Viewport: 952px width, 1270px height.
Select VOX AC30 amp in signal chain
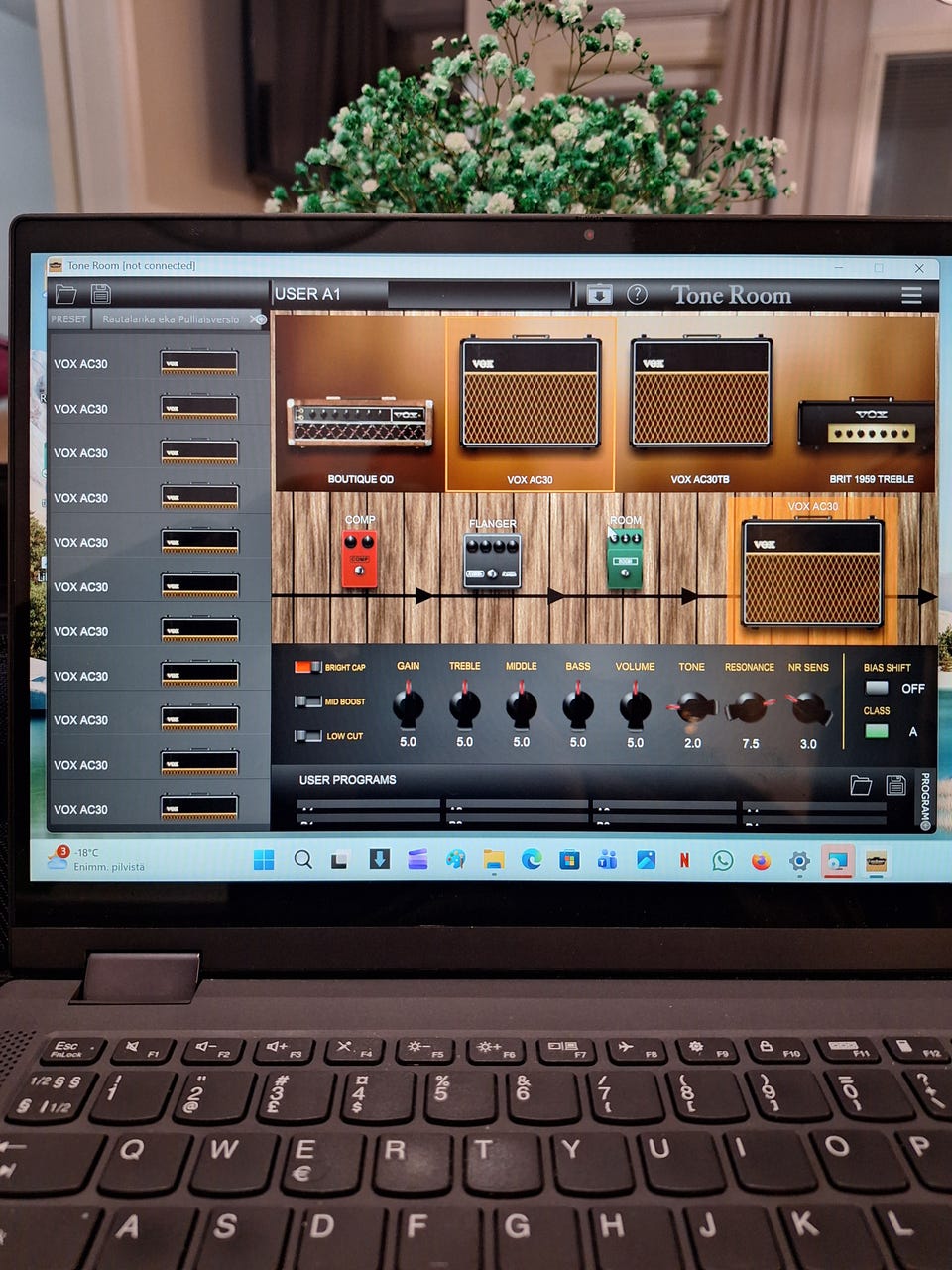coord(812,572)
